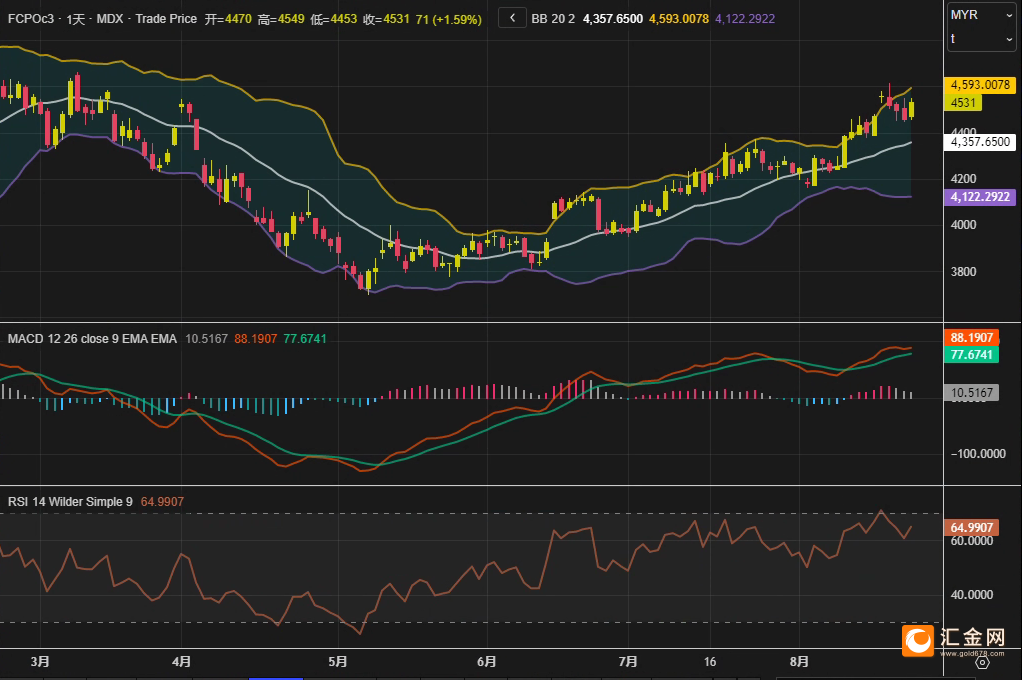Collapse indicator legend with the left chevron
Image resolution: width=1022 pixels, height=680 pixels.
pos(512,18)
